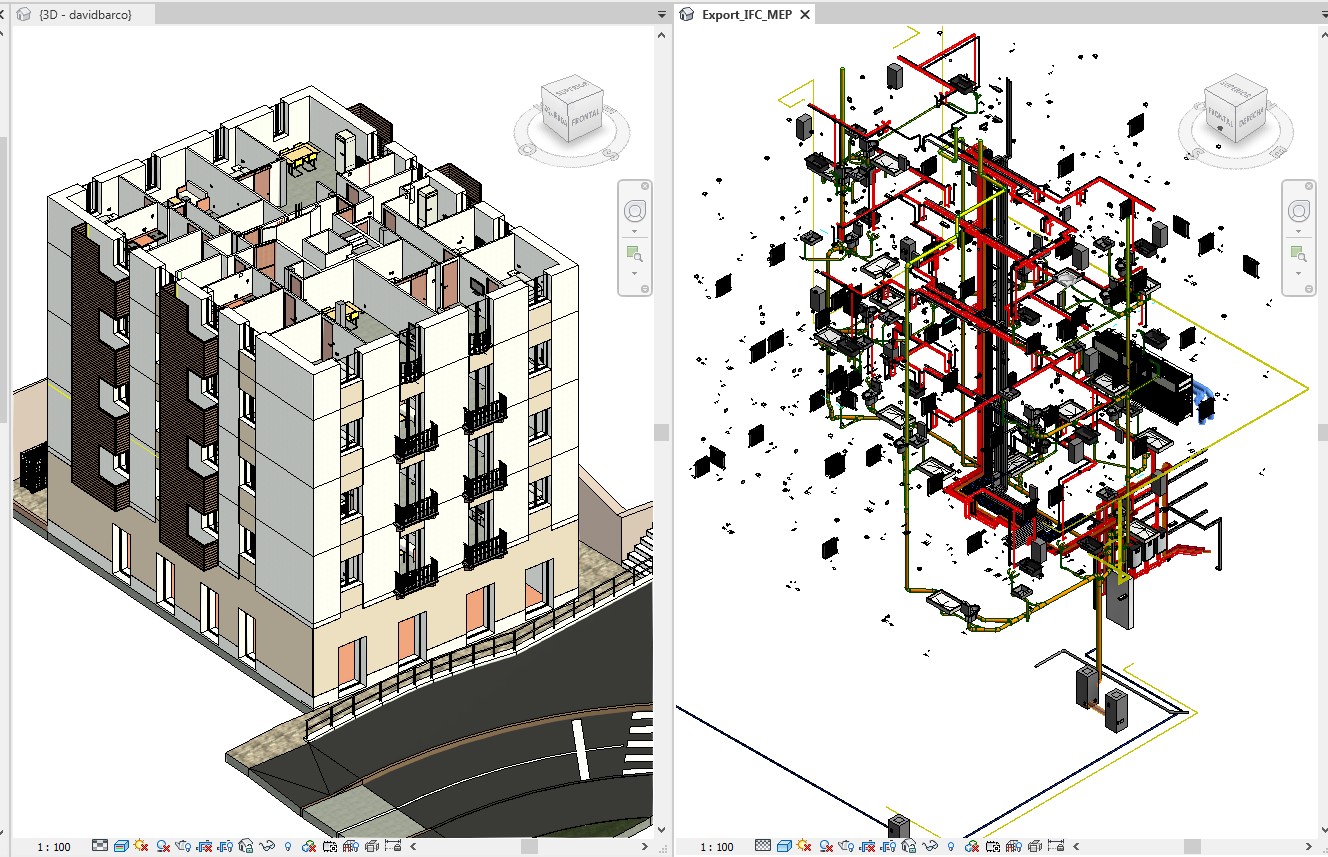The image size is (1328, 857).
Task: Click DERECHA face on Export_IFC_MEP ViewCube
Action: tap(1251, 119)
